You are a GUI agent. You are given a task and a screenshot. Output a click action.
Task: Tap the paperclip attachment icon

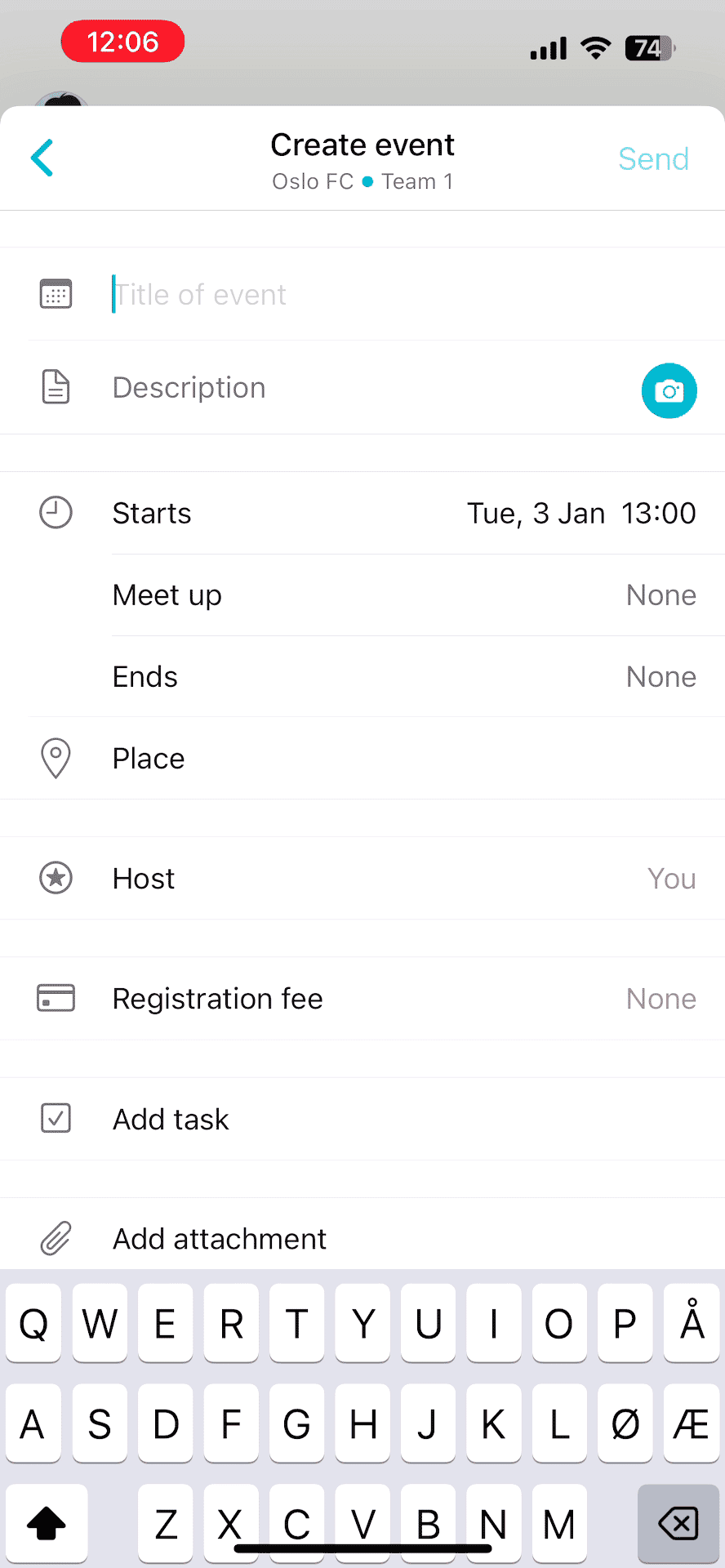tap(56, 1238)
